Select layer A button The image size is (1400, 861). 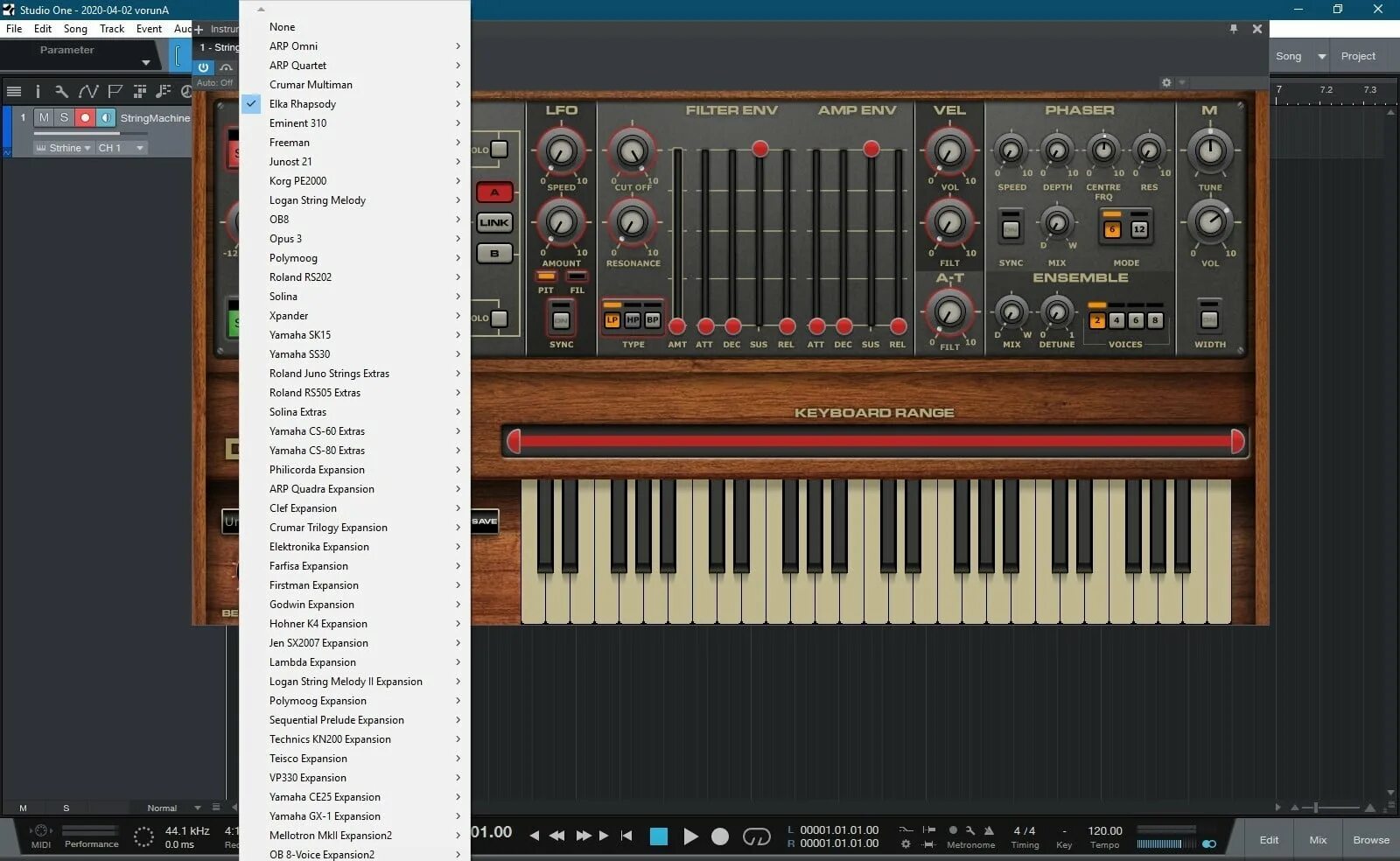494,192
